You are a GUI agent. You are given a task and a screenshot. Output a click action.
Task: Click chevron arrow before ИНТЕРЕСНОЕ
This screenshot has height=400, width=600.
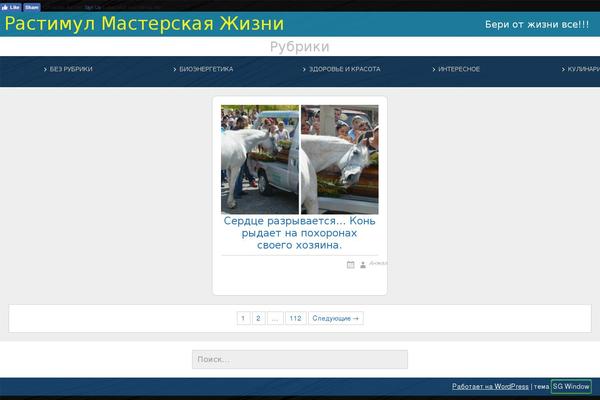(x=434, y=69)
